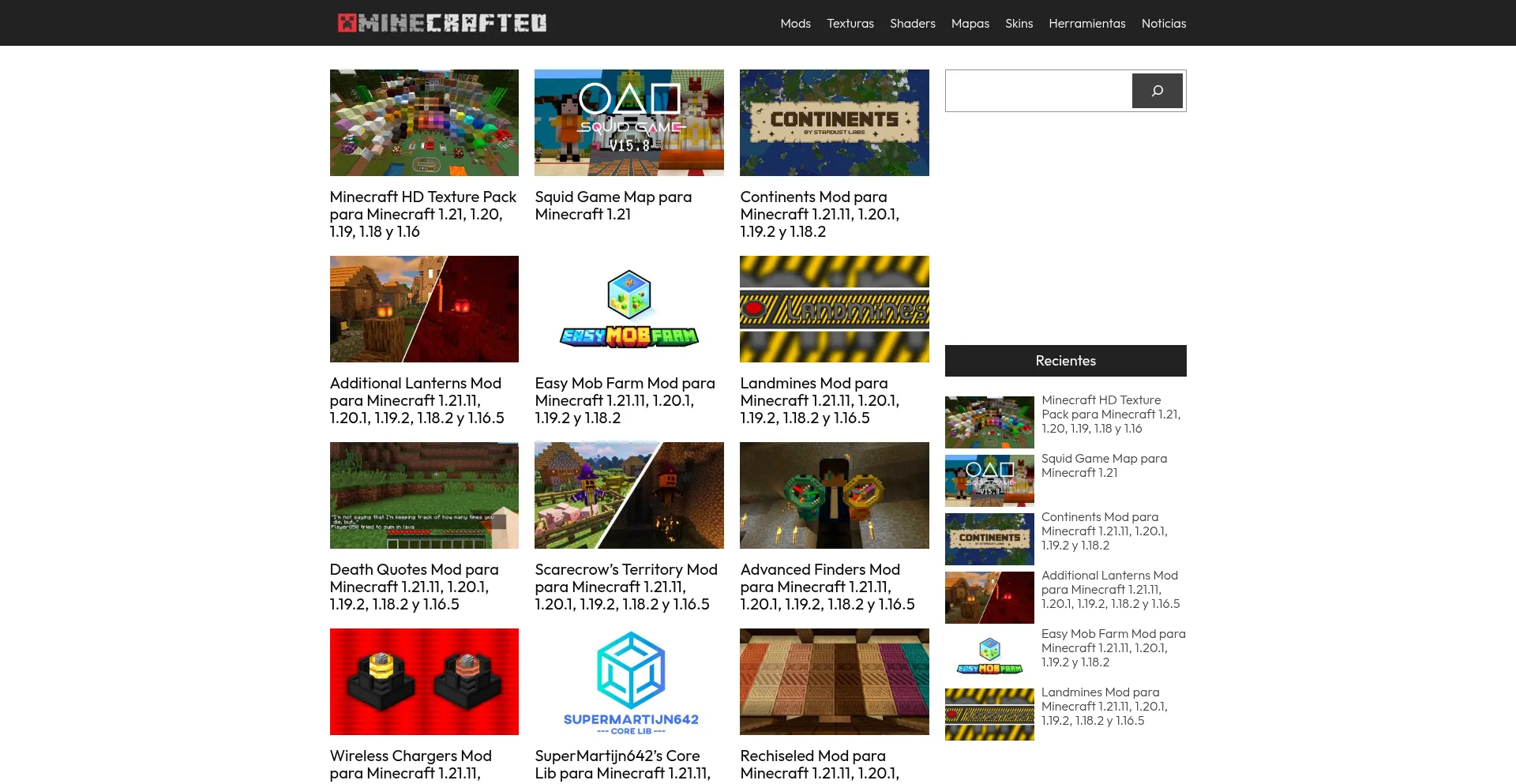Open the Minecraft HD Texture Pack article
This screenshot has height=784, width=1516.
coord(422,214)
